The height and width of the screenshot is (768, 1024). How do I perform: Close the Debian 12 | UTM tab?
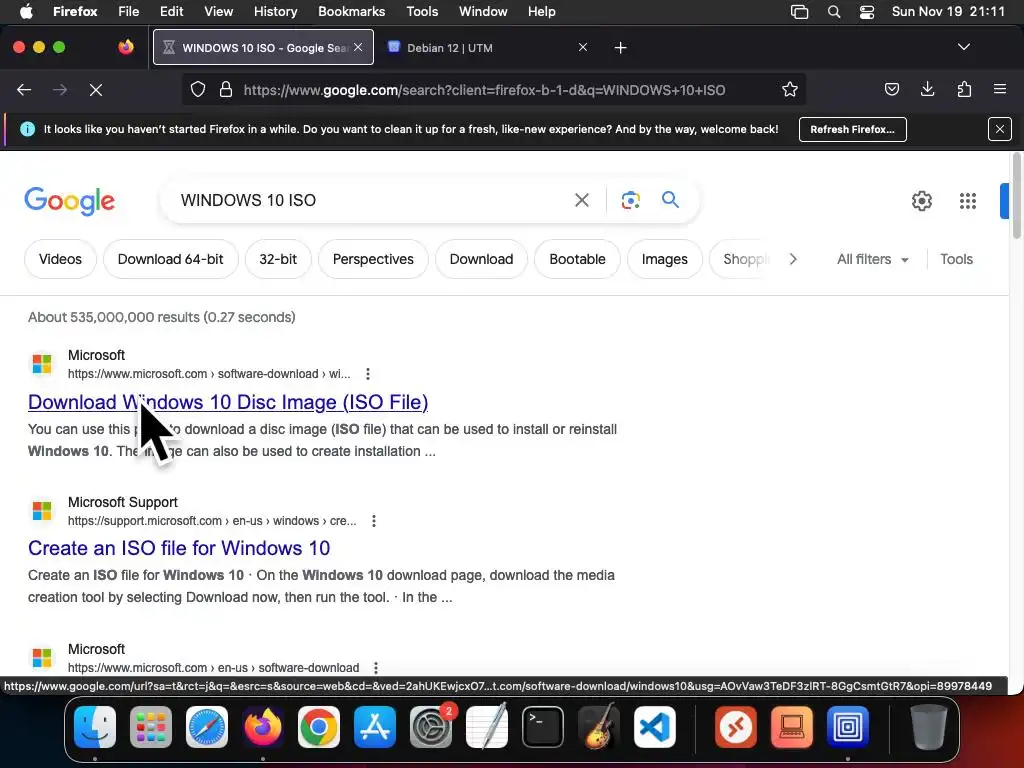coord(583,47)
